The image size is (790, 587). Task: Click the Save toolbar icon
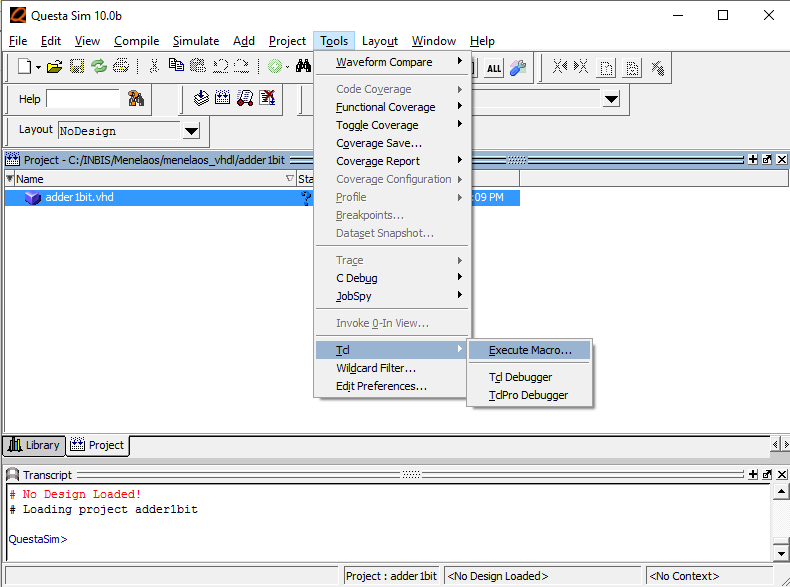[x=77, y=66]
